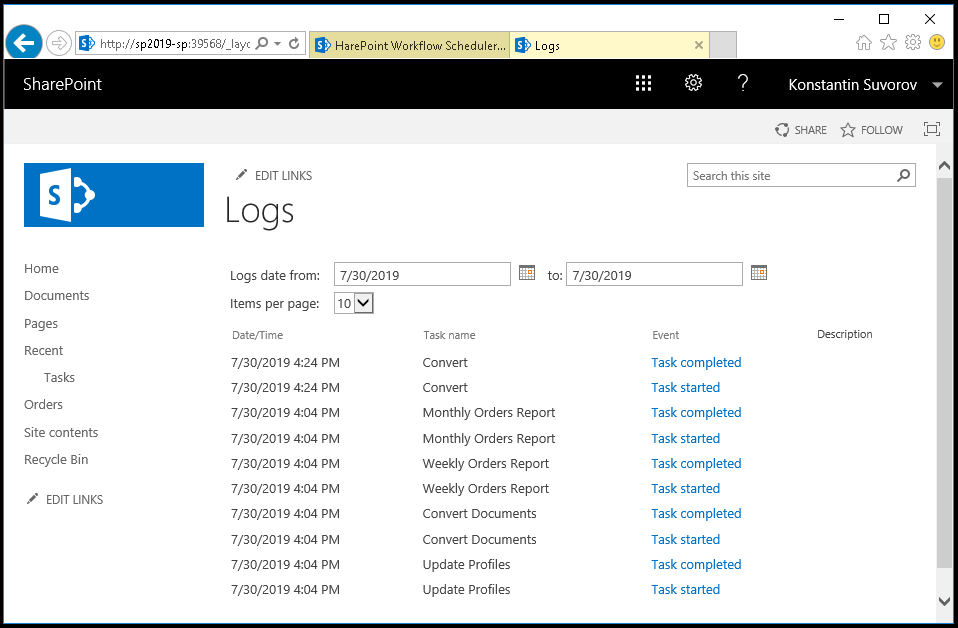Open Home in the left navigation
Image resolution: width=958 pixels, height=628 pixels.
(42, 268)
